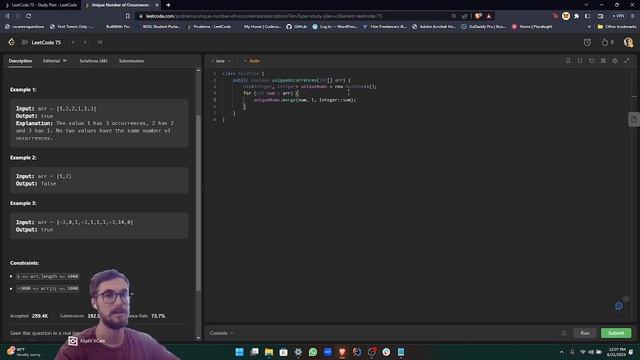Screen dimensions: 640x360
Task: Open the GitHub bookmark
Action: tap(296, 27)
